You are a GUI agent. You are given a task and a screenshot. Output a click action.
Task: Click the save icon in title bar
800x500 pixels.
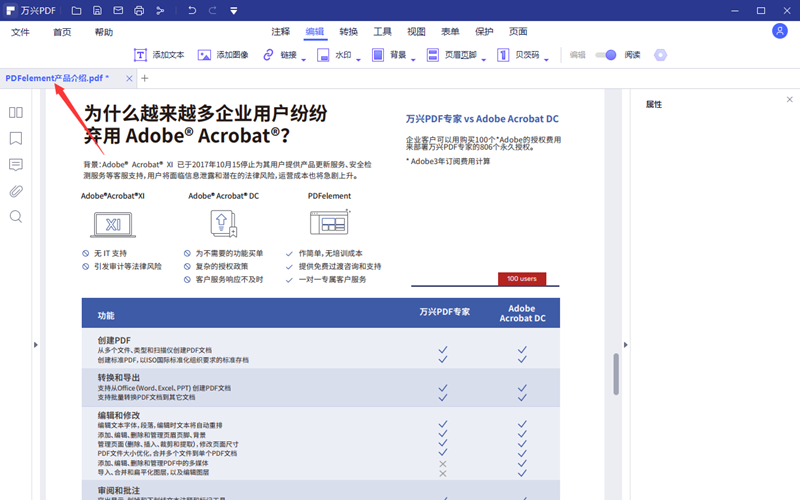coord(96,11)
